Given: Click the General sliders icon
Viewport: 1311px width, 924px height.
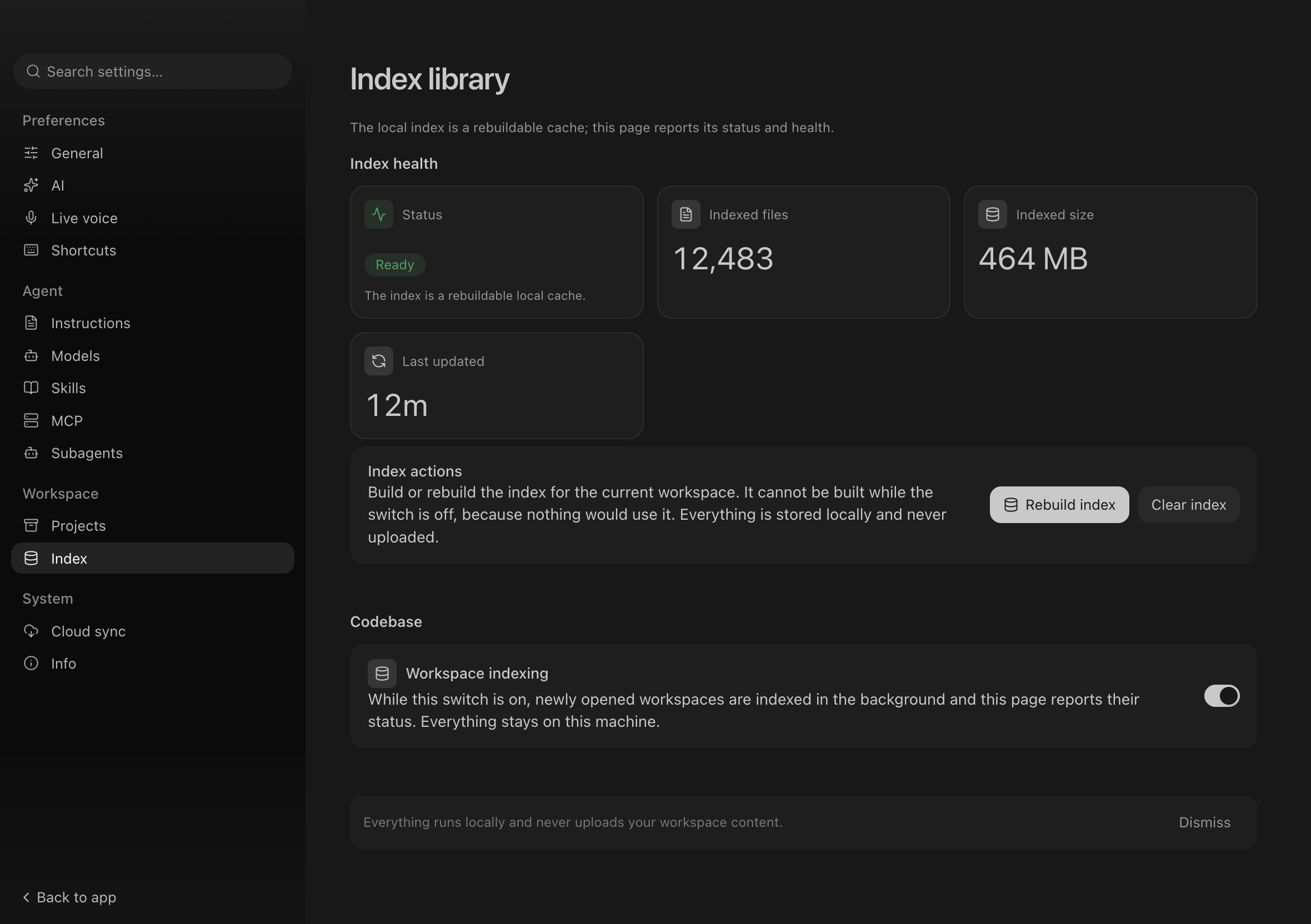Looking at the screenshot, I should click(x=31, y=153).
